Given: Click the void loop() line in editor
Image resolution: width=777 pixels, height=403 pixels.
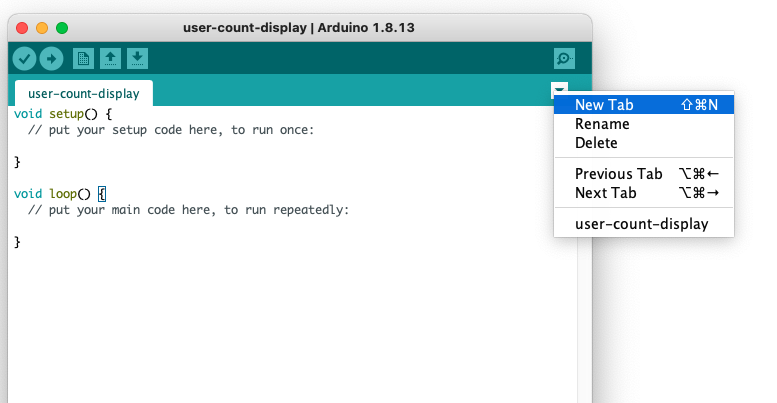Looking at the screenshot, I should (x=58, y=193).
